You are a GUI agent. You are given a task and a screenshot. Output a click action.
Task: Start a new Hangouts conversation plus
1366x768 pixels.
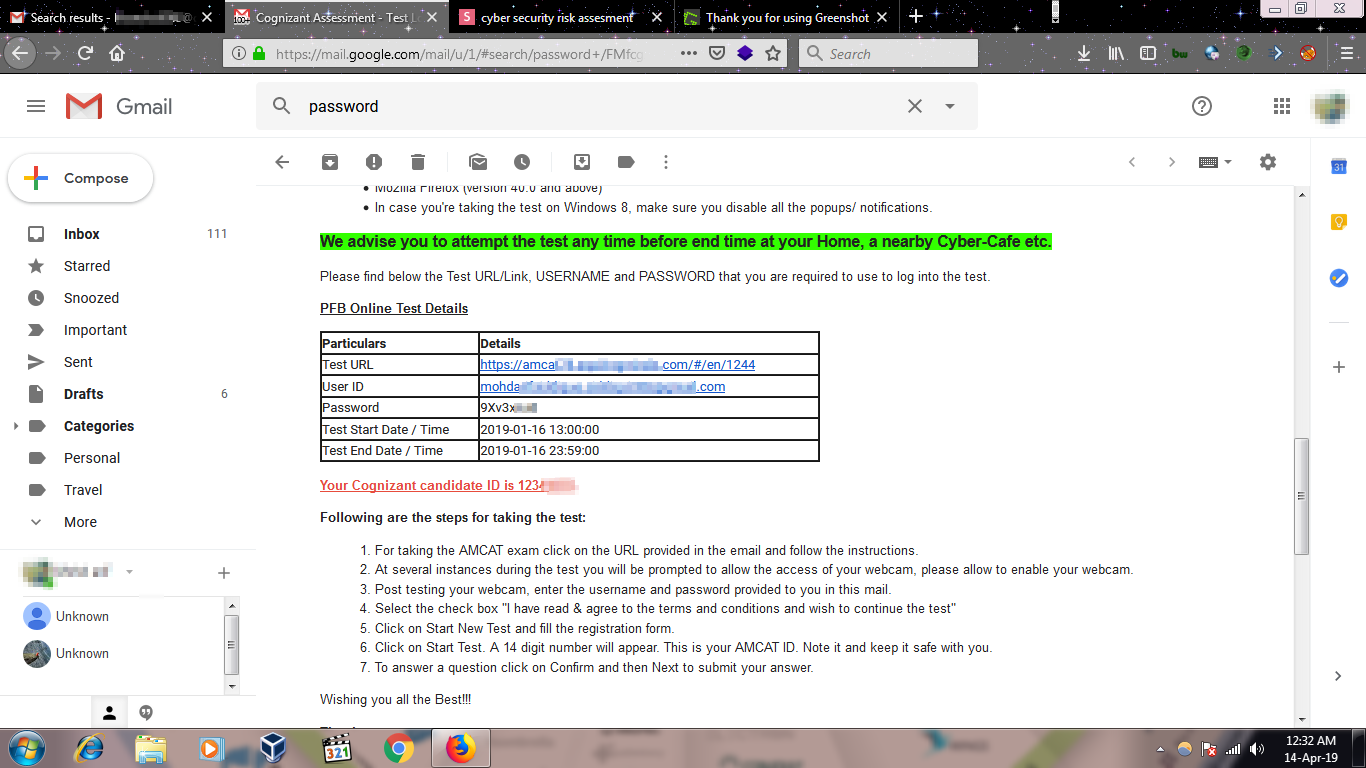224,573
